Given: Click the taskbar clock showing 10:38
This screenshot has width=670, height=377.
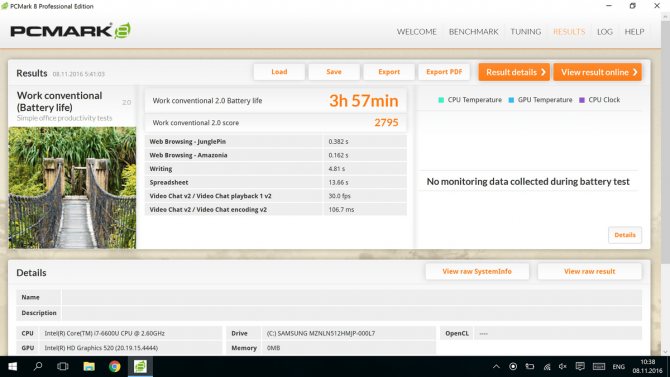Looking at the screenshot, I should pos(647,366).
